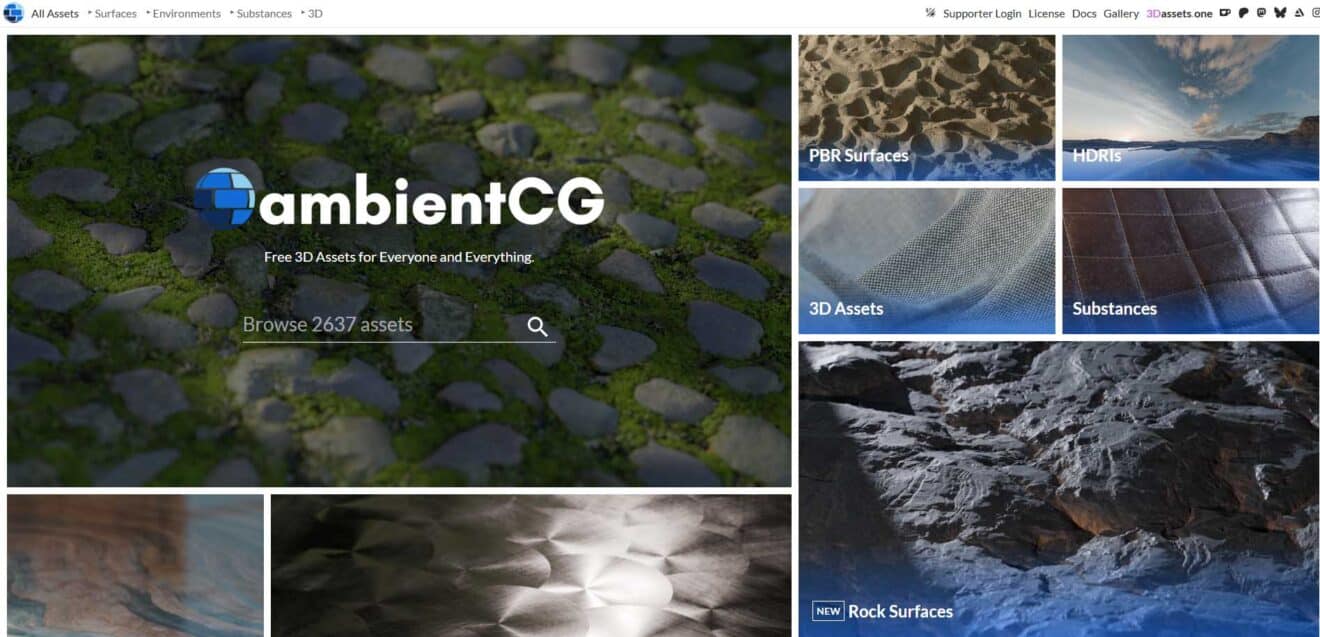Viewport: 1320px width, 637px height.
Task: Open the License link
Action: pos(1046,14)
